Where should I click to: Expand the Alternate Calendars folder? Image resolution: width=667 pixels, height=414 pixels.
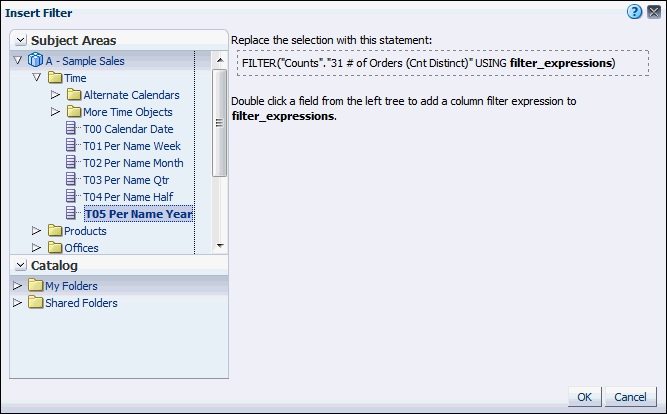point(54,95)
